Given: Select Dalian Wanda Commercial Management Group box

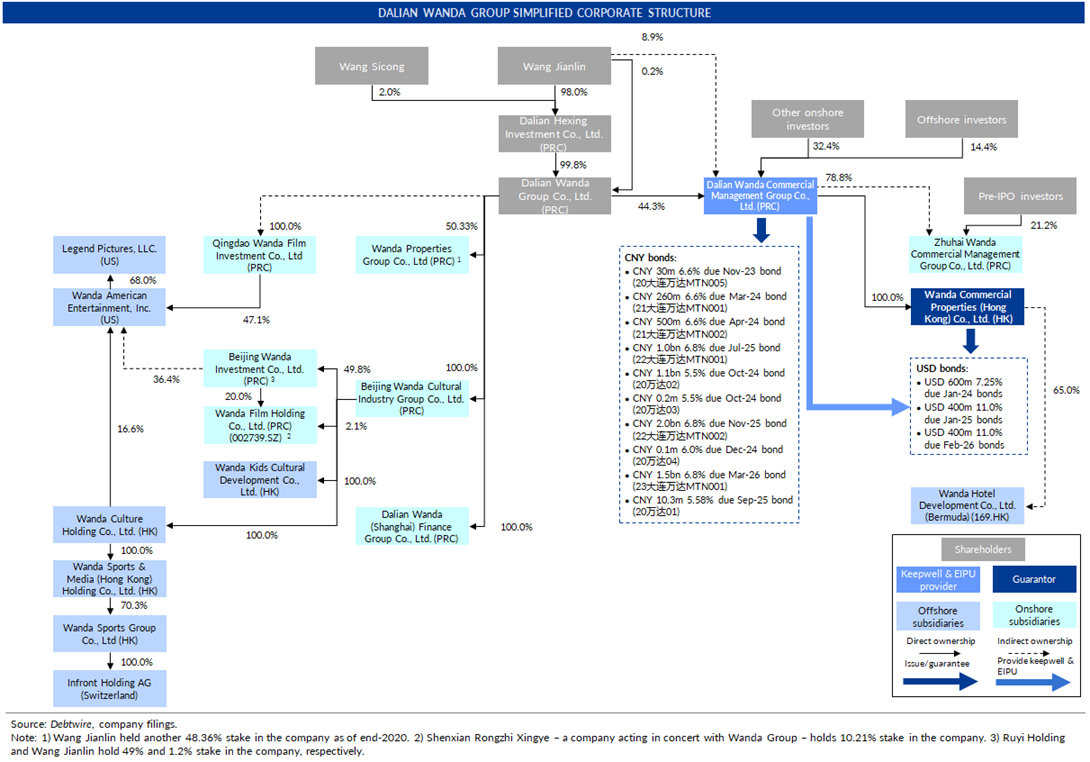Looking at the screenshot, I should pyautogui.click(x=761, y=195).
